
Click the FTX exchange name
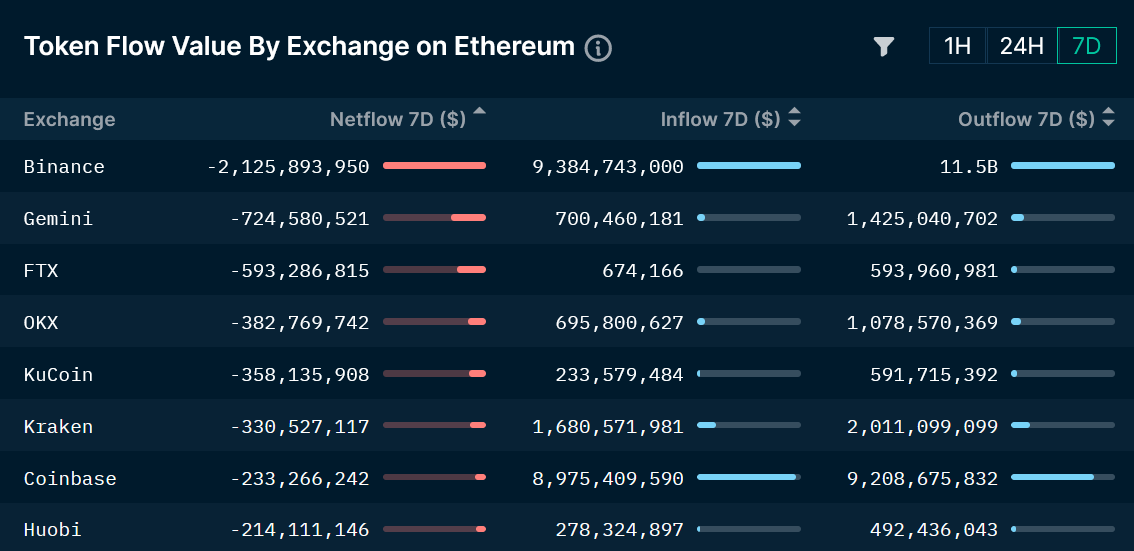(41, 270)
